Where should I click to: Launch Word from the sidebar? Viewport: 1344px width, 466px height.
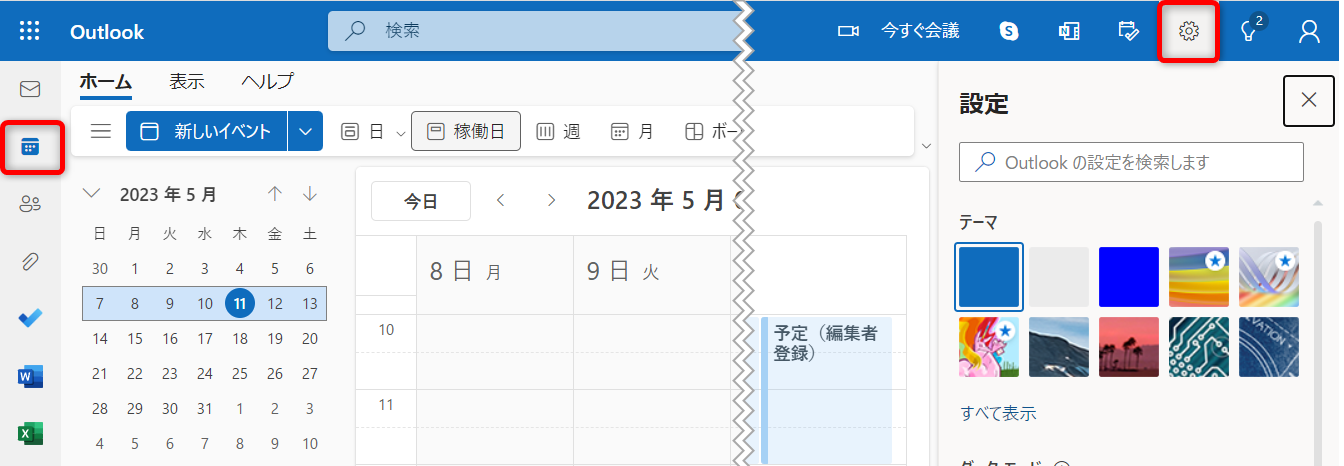(30, 377)
